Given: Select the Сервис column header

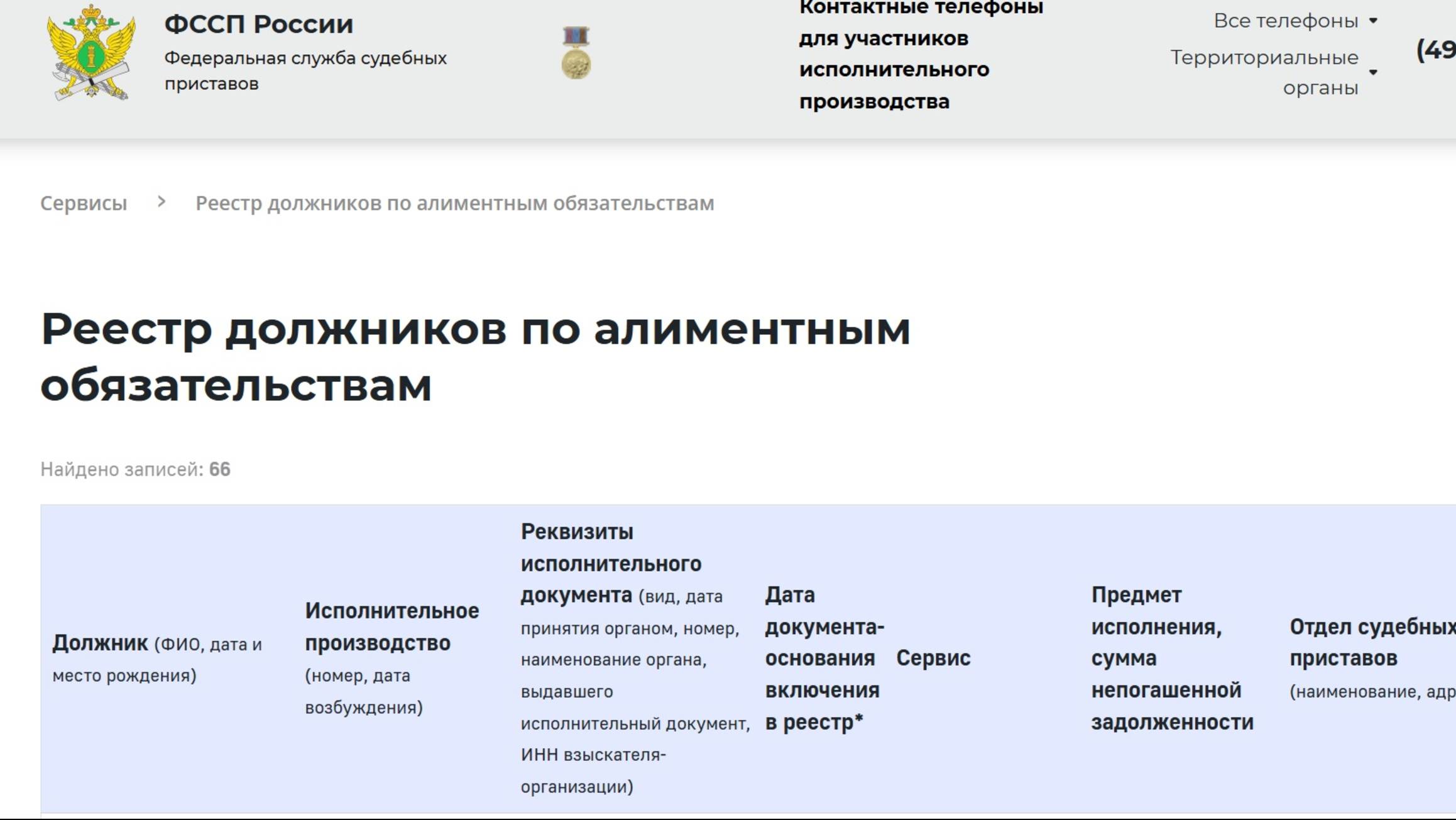Looking at the screenshot, I should [x=933, y=658].
